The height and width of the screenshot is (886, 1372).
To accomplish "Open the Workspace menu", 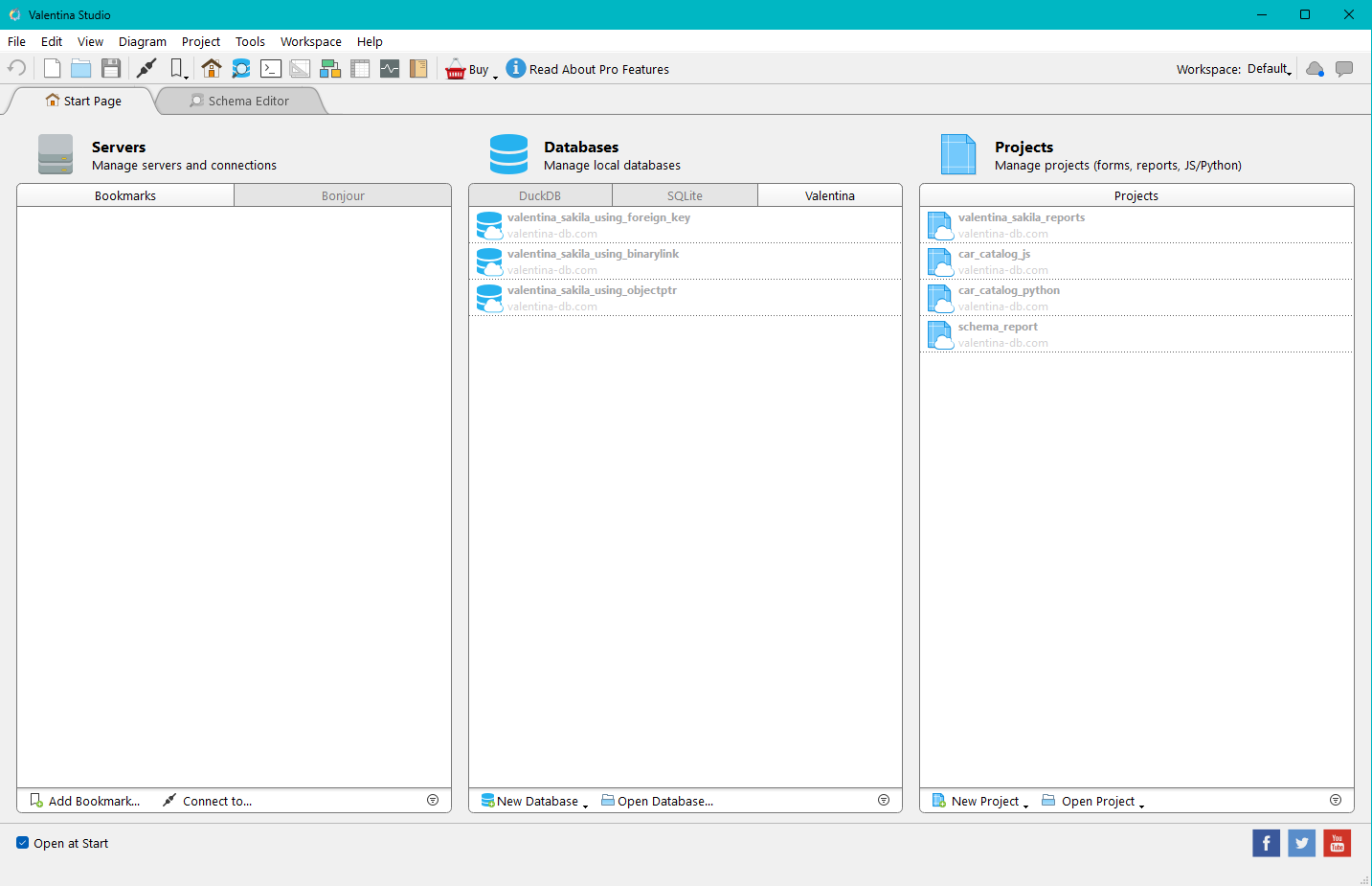I will tap(311, 41).
